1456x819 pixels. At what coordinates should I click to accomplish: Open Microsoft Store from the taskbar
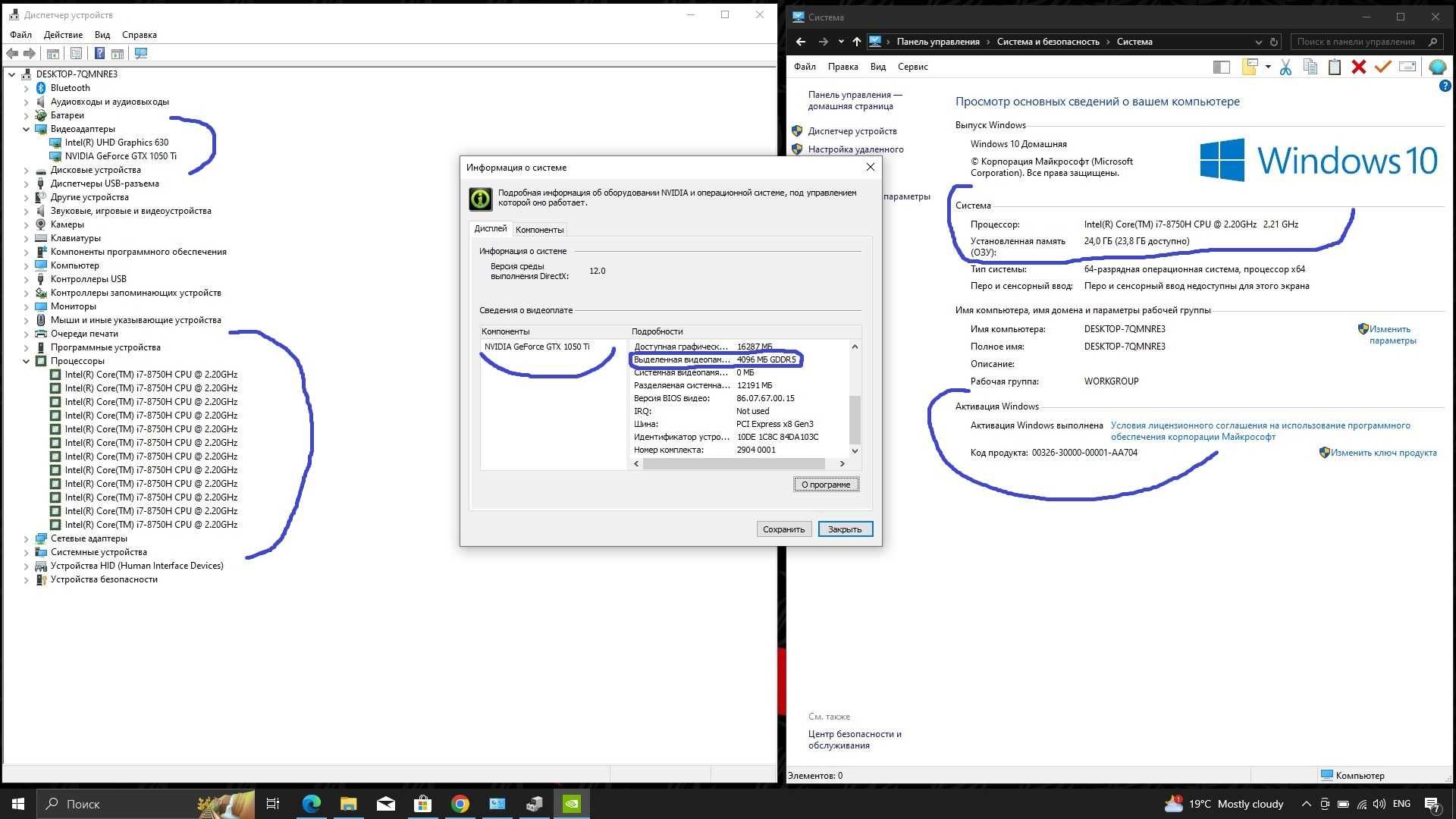pos(422,804)
